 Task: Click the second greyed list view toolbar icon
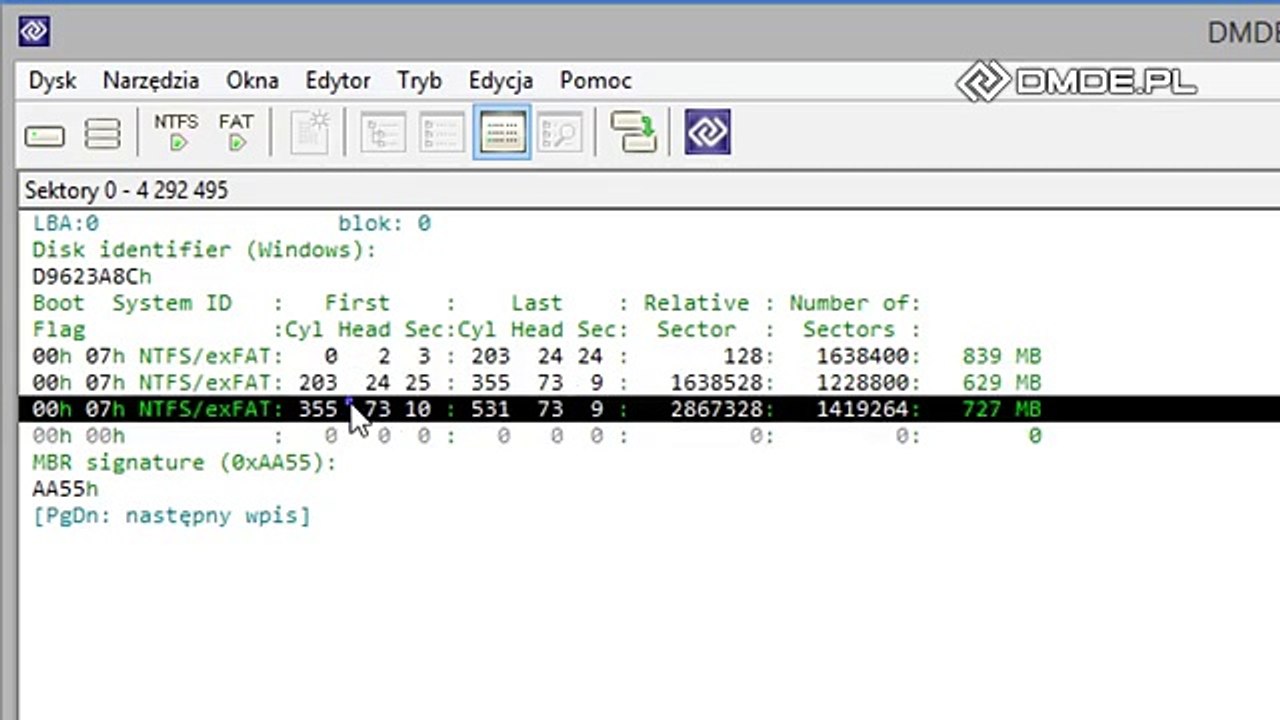coord(441,133)
